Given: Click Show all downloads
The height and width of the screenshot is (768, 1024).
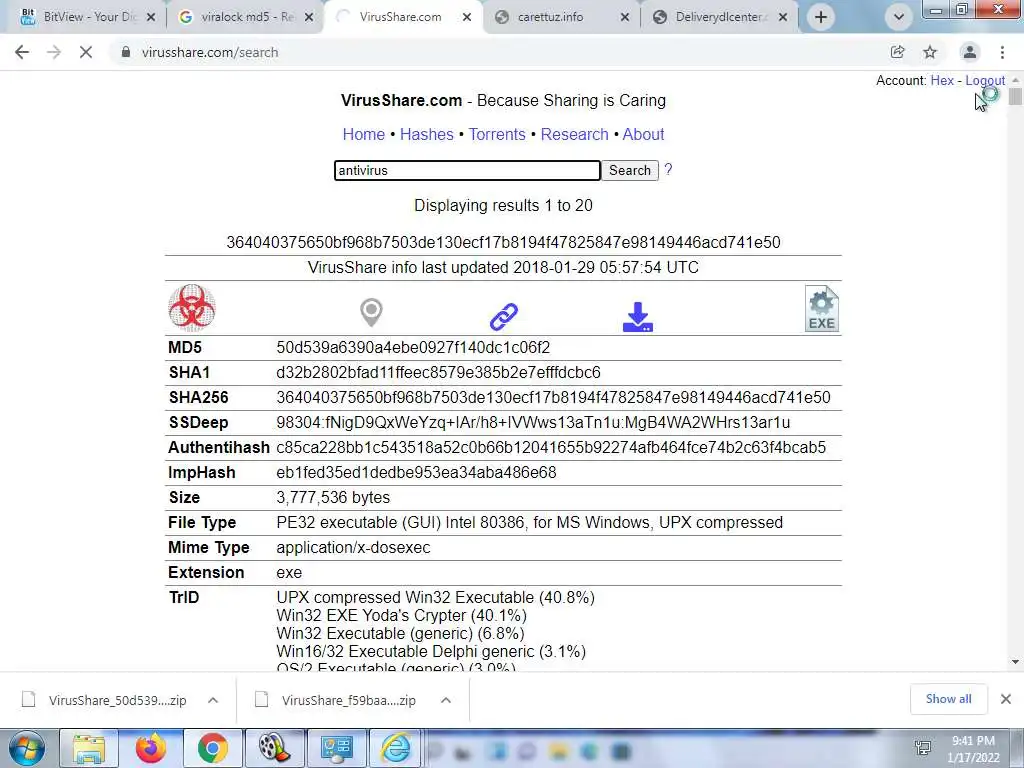Looking at the screenshot, I should point(948,699).
